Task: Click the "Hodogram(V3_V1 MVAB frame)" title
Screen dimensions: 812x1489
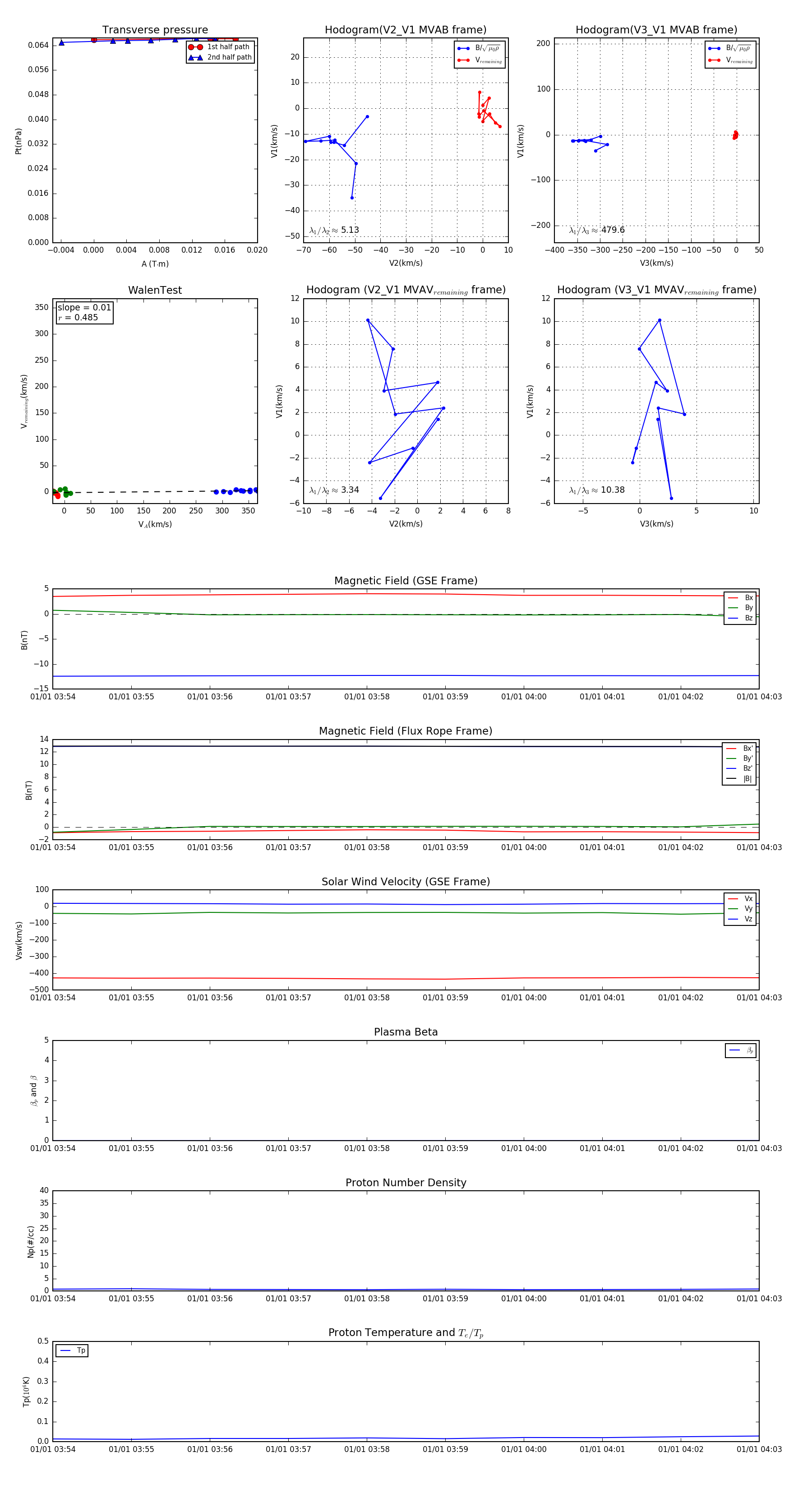Action: coord(656,30)
